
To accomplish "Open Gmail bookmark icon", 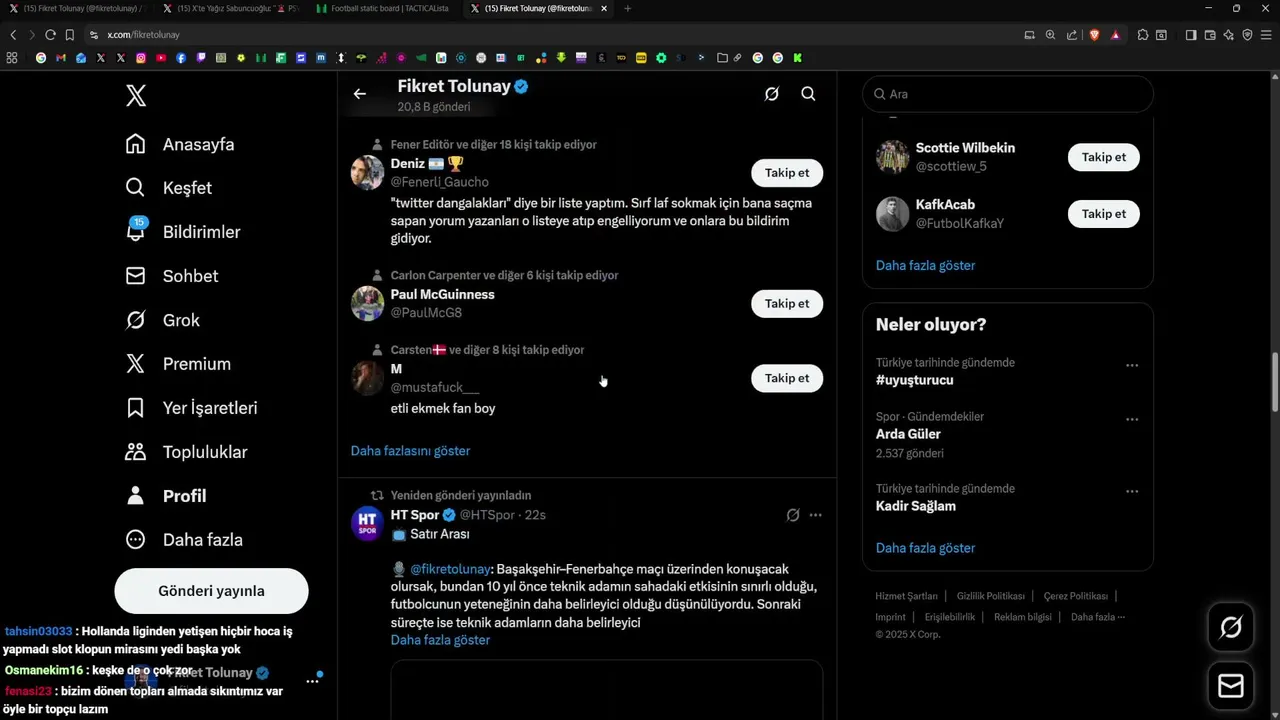I will [x=61, y=58].
